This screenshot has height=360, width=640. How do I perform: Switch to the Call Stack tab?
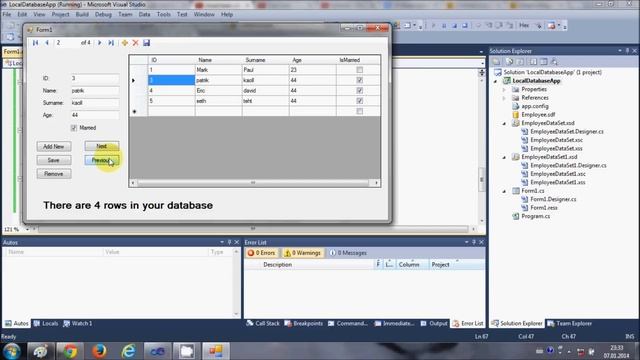click(263, 323)
